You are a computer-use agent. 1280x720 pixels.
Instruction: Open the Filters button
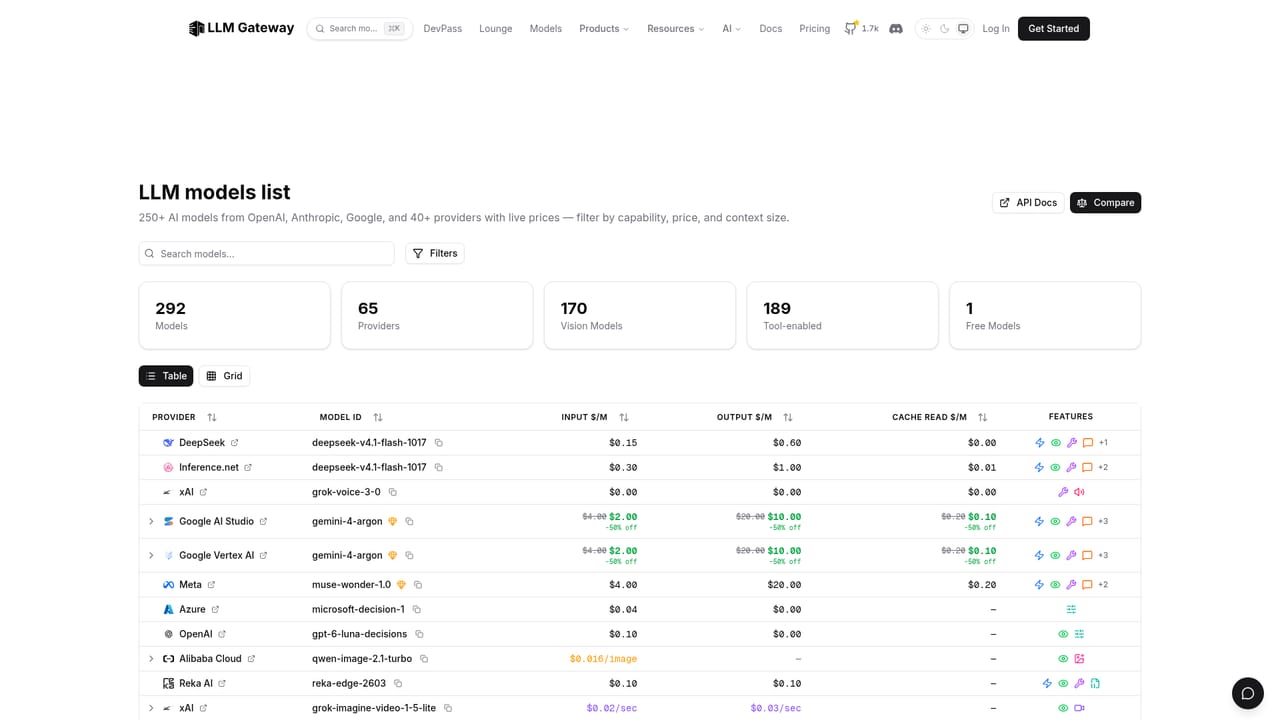point(435,254)
